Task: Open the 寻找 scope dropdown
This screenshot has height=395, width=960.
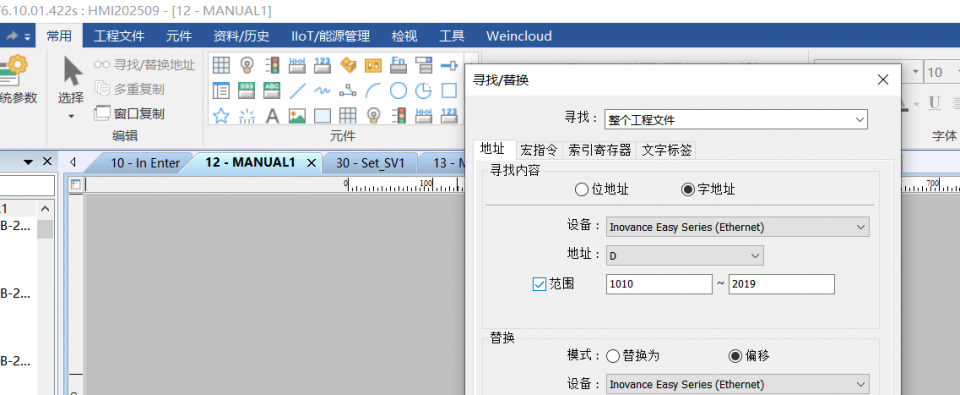Action: click(x=736, y=120)
